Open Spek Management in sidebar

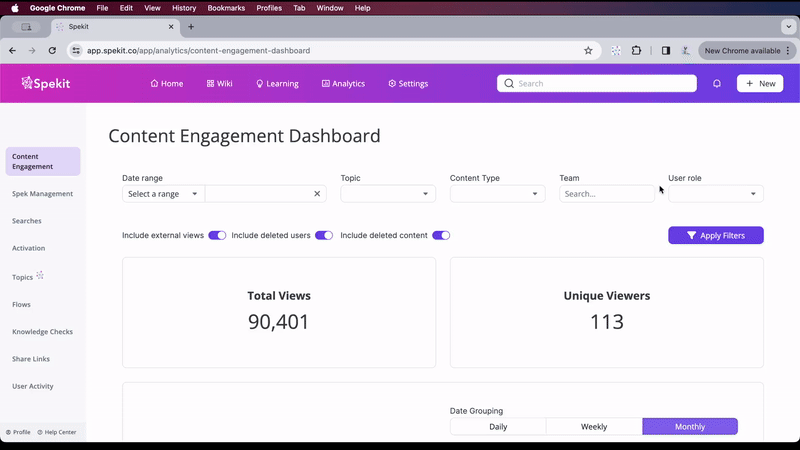click(x=42, y=194)
